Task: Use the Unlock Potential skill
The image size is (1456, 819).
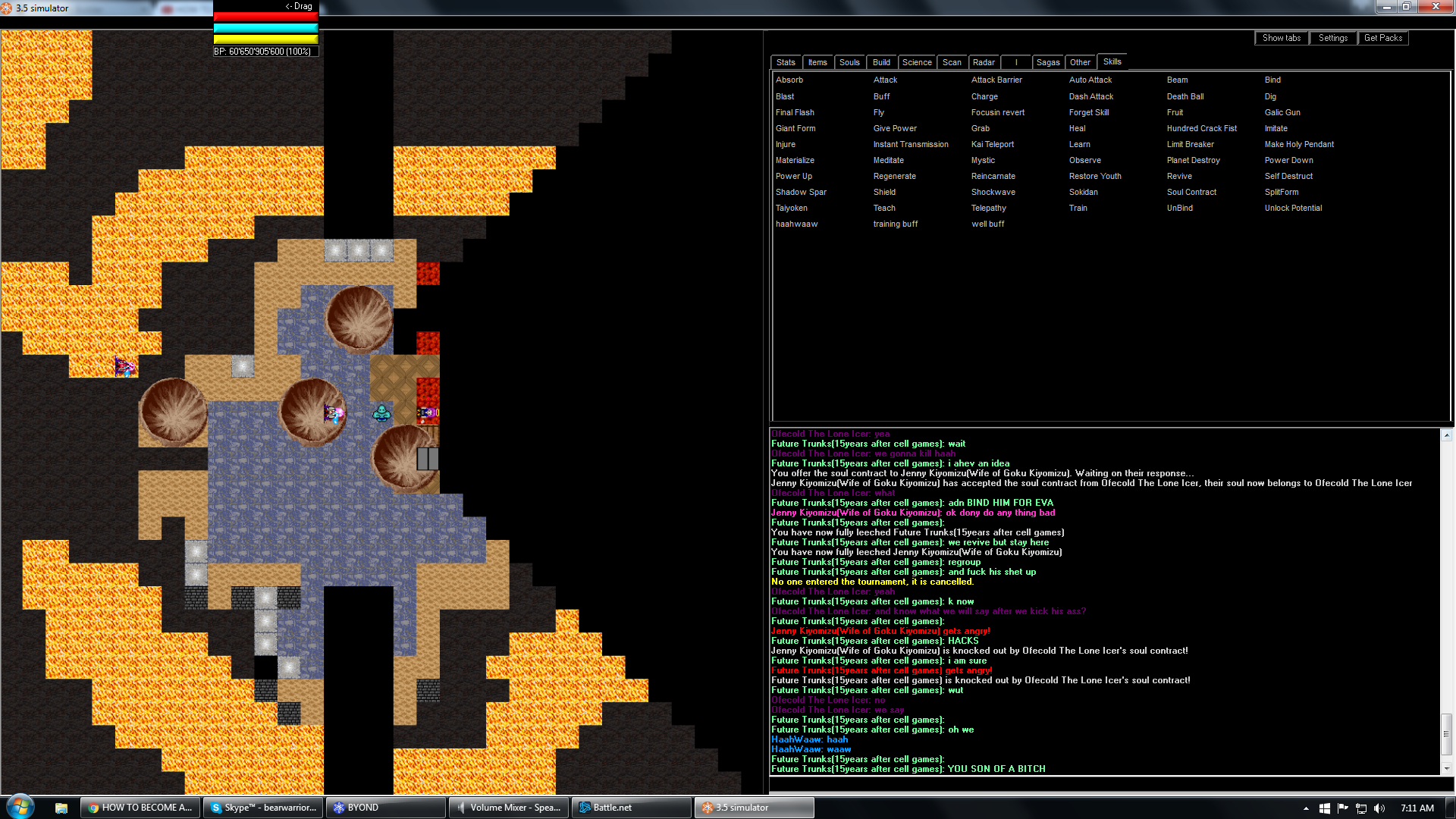Action: pyautogui.click(x=1292, y=208)
